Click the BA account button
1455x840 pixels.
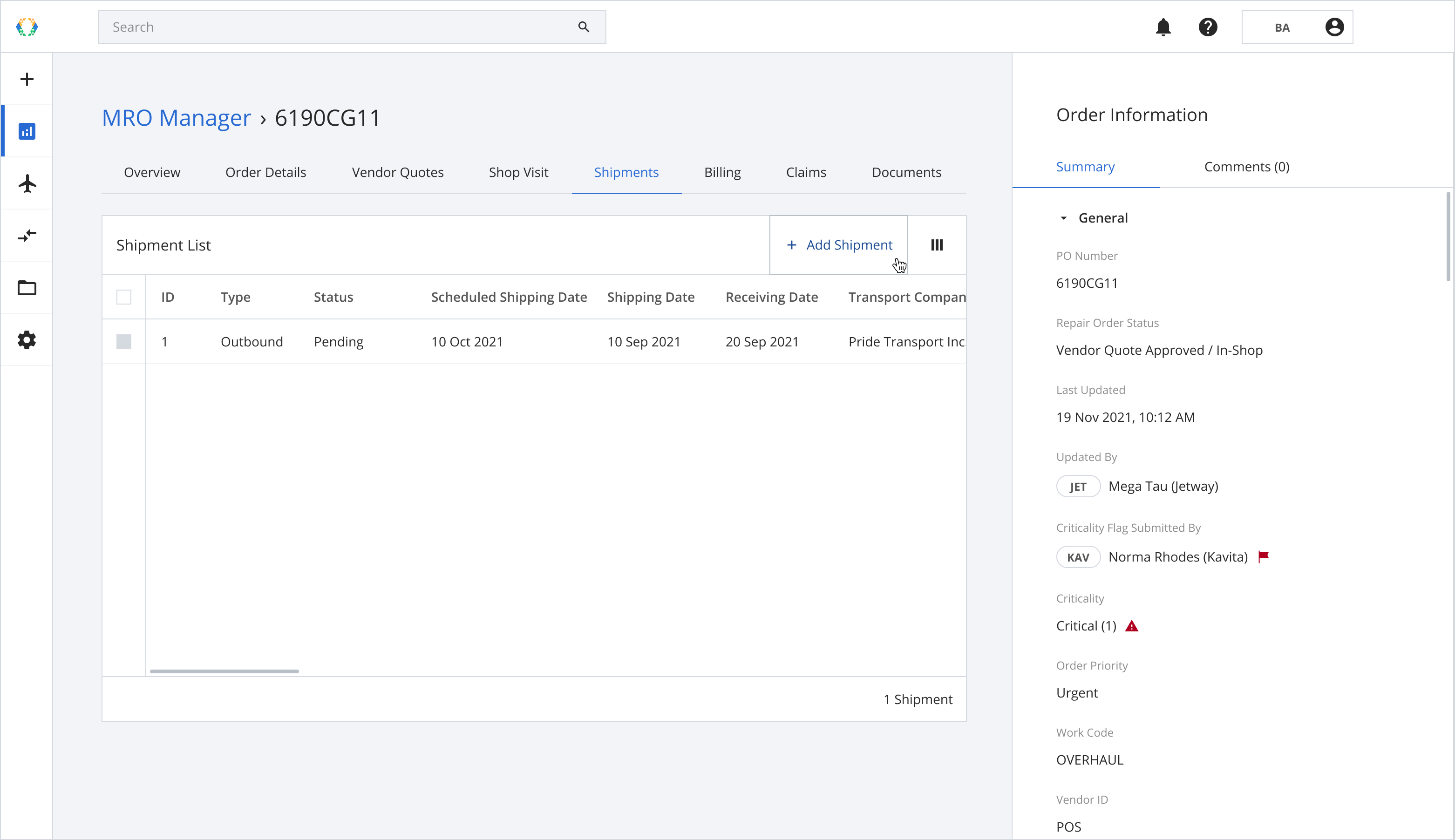coord(1297,27)
